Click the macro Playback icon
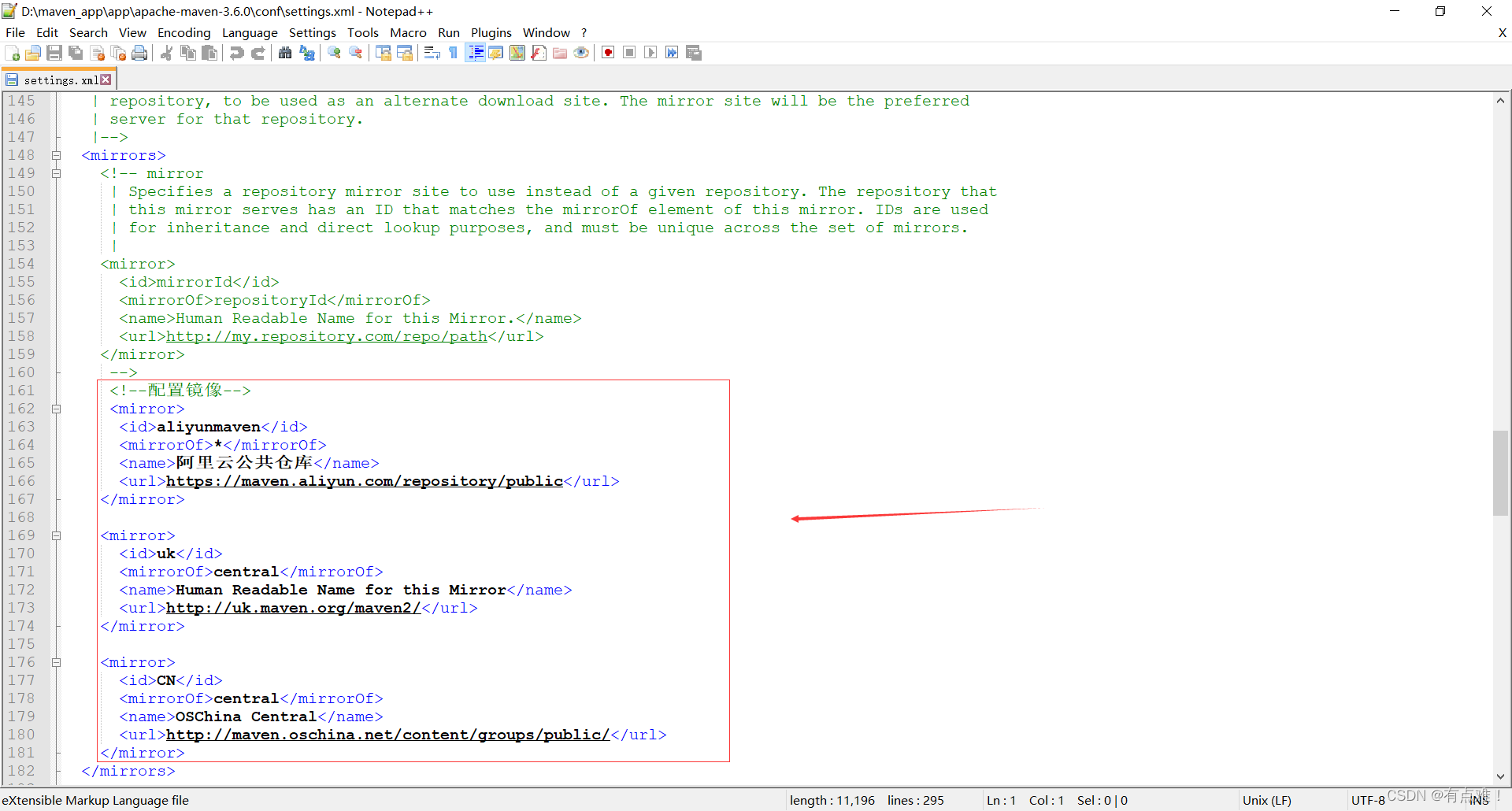1512x811 pixels. pyautogui.click(x=650, y=53)
